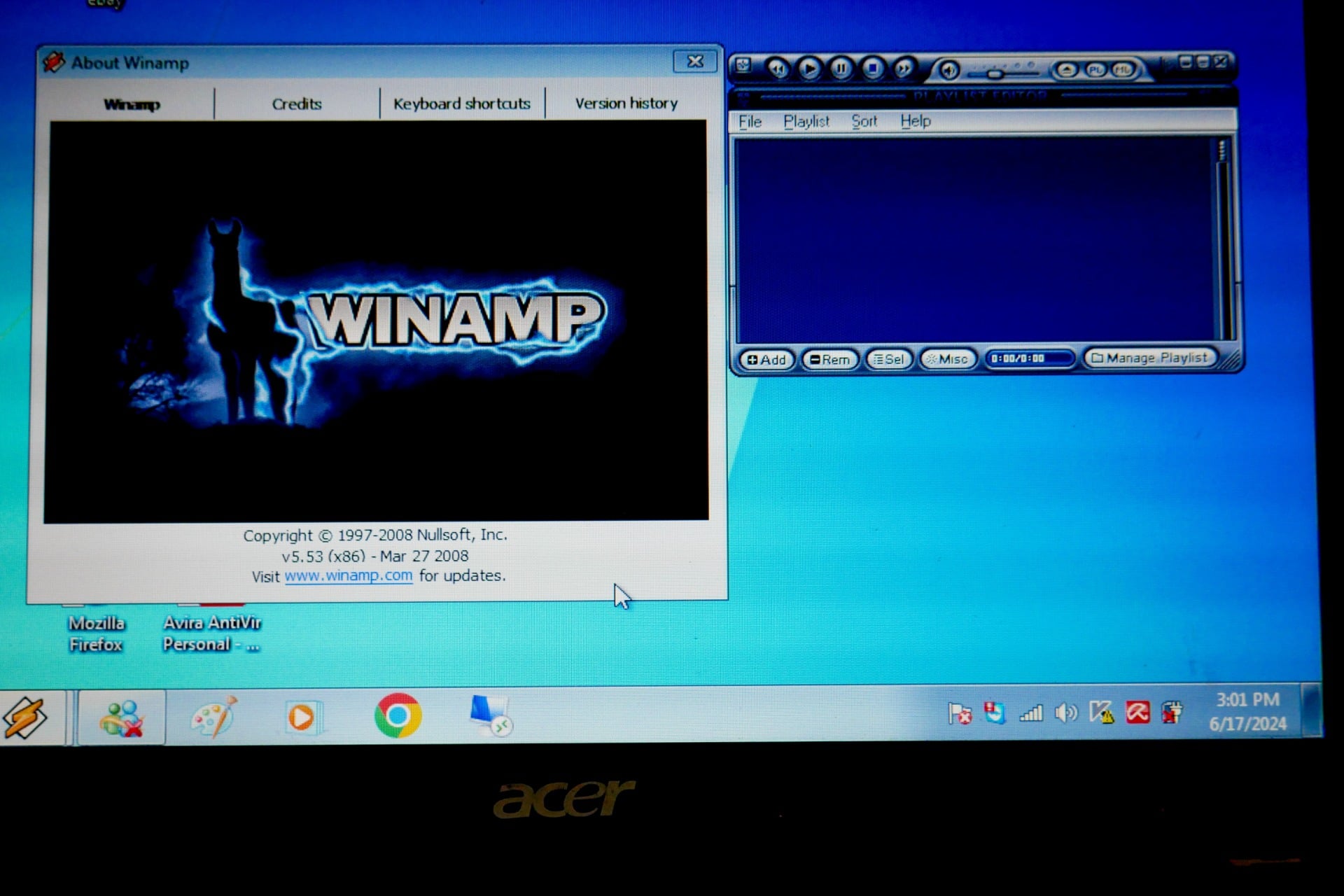The width and height of the screenshot is (1344, 896).
Task: Click the Winamp llama logo animation
Action: pos(377,321)
